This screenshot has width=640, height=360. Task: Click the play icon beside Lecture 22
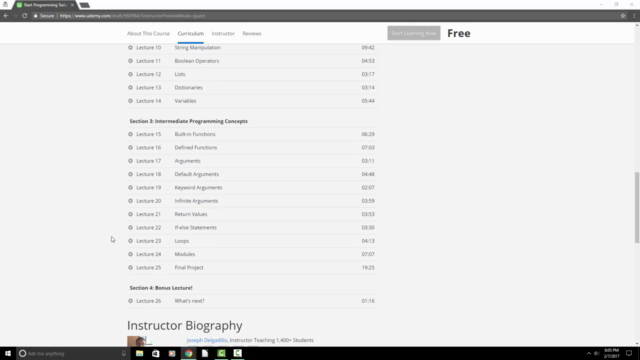click(130, 227)
